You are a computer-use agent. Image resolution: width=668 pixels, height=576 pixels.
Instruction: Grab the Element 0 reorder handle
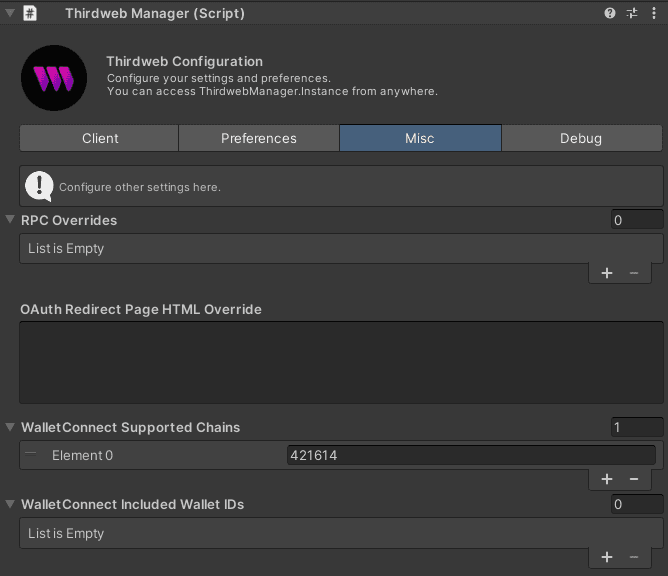[x=31, y=454]
